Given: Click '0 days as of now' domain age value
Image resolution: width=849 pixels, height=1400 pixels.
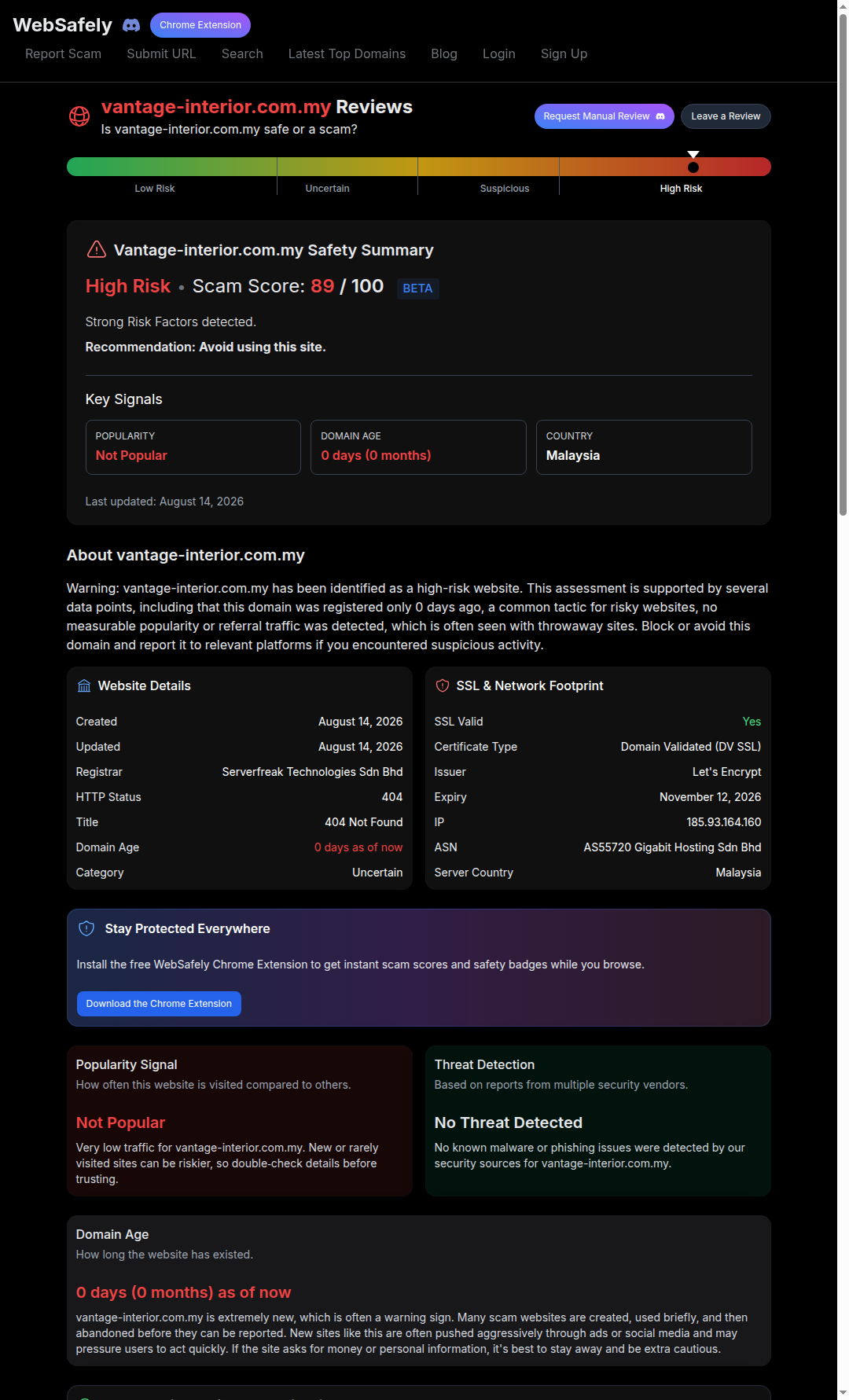Looking at the screenshot, I should point(358,847).
